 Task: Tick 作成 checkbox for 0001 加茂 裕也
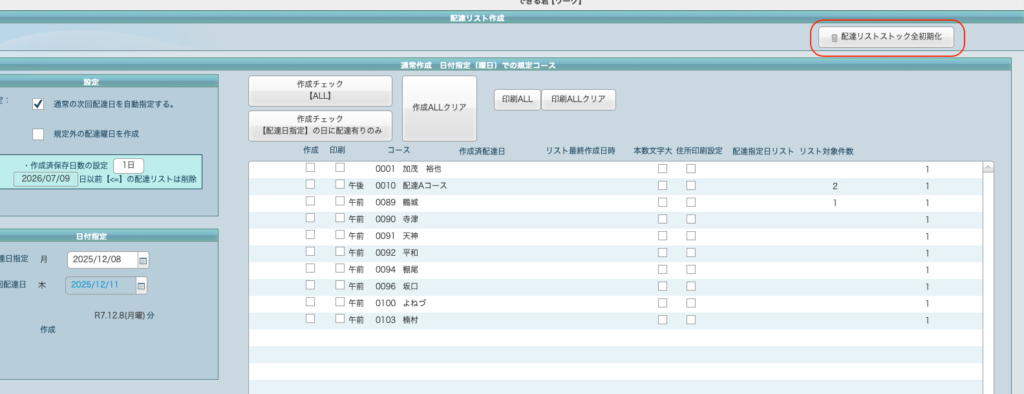tap(310, 168)
